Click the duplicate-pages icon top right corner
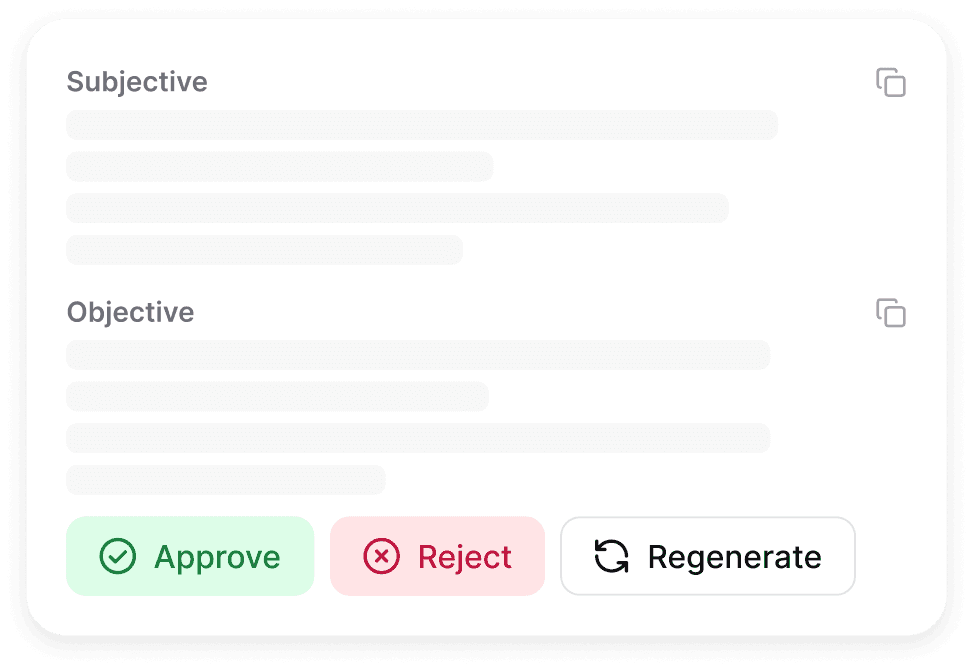Screen dimensions: 974x670 [890, 83]
